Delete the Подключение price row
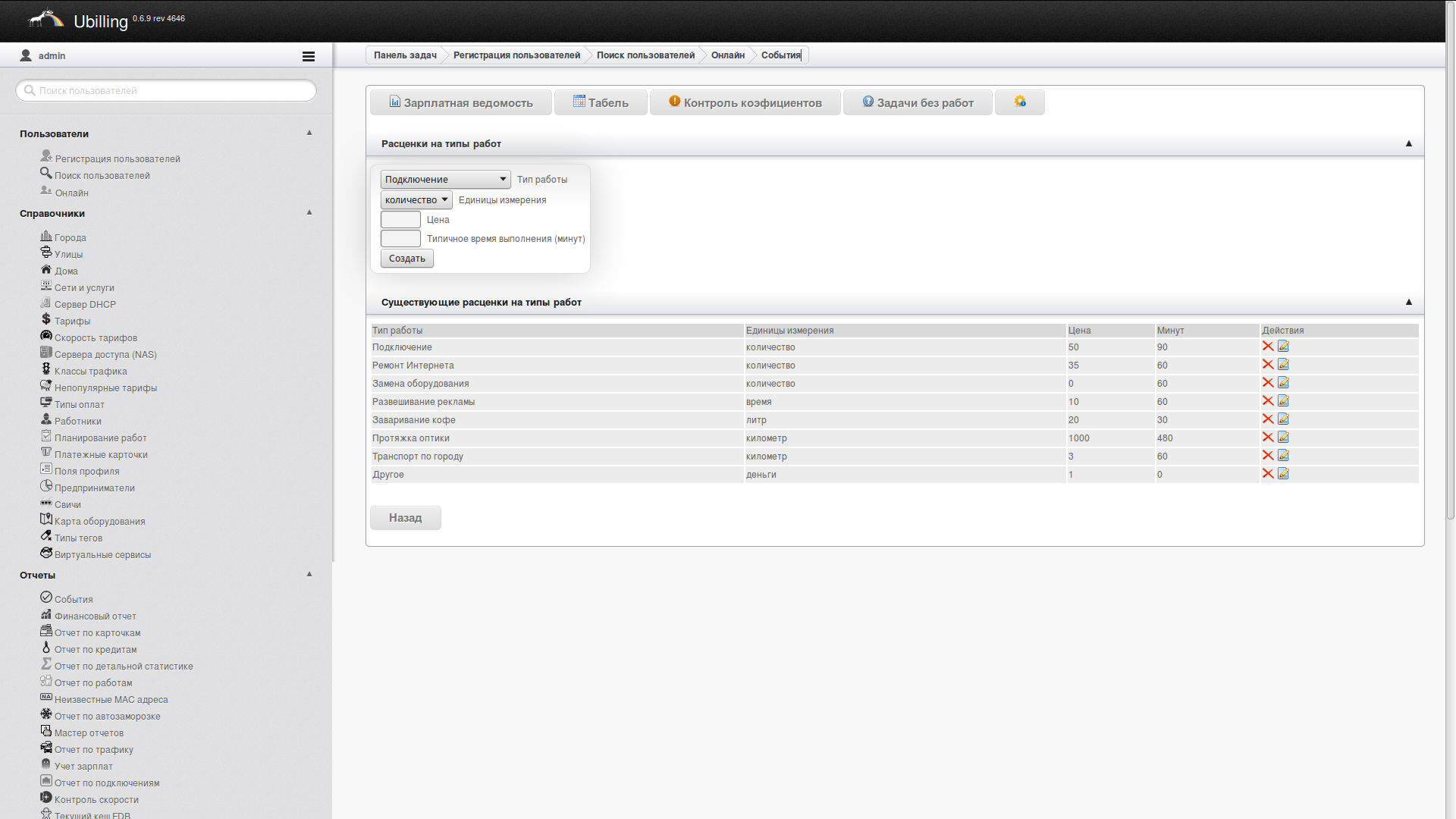Image resolution: width=1456 pixels, height=819 pixels. point(1267,347)
